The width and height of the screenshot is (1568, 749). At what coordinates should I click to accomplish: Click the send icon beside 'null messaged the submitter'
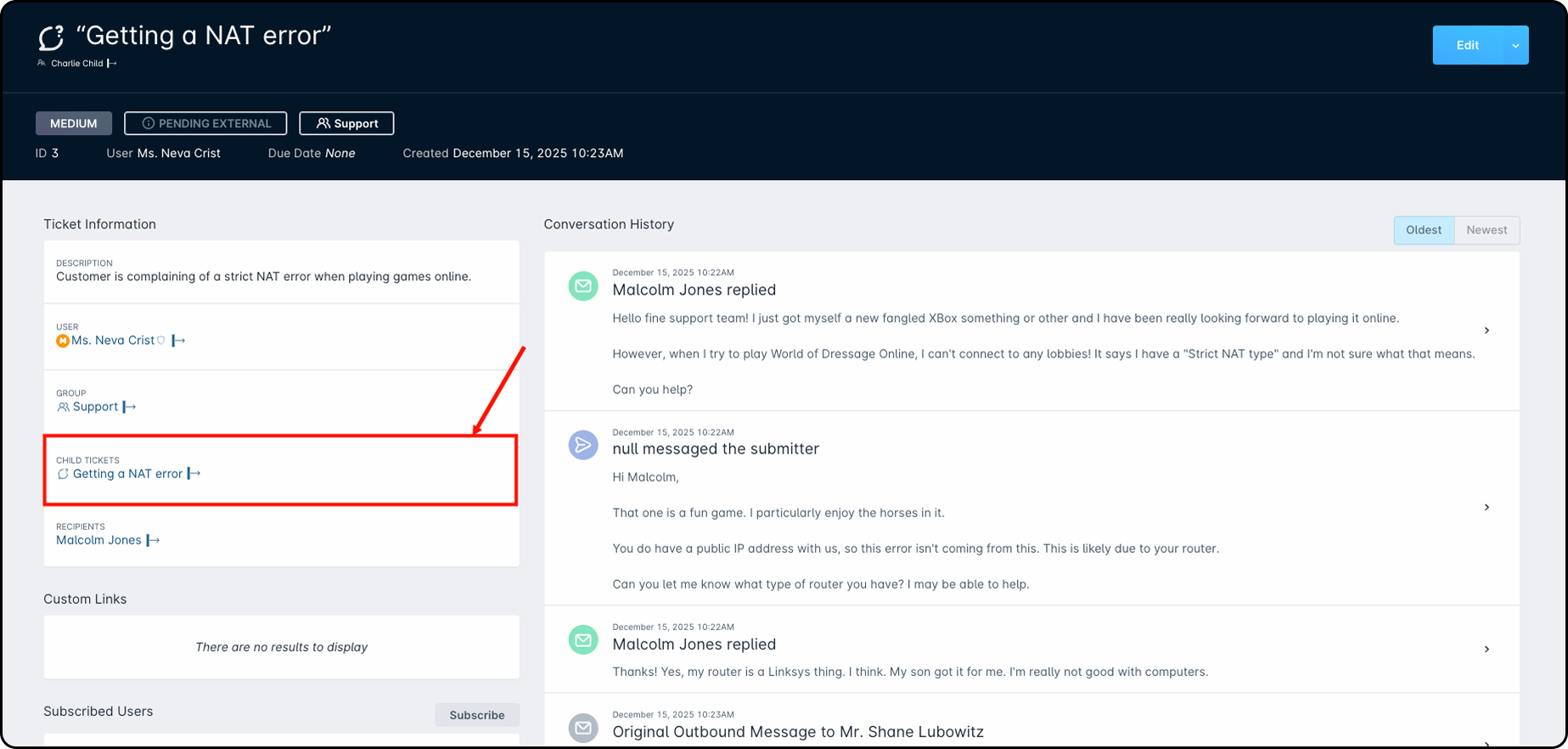click(x=583, y=445)
